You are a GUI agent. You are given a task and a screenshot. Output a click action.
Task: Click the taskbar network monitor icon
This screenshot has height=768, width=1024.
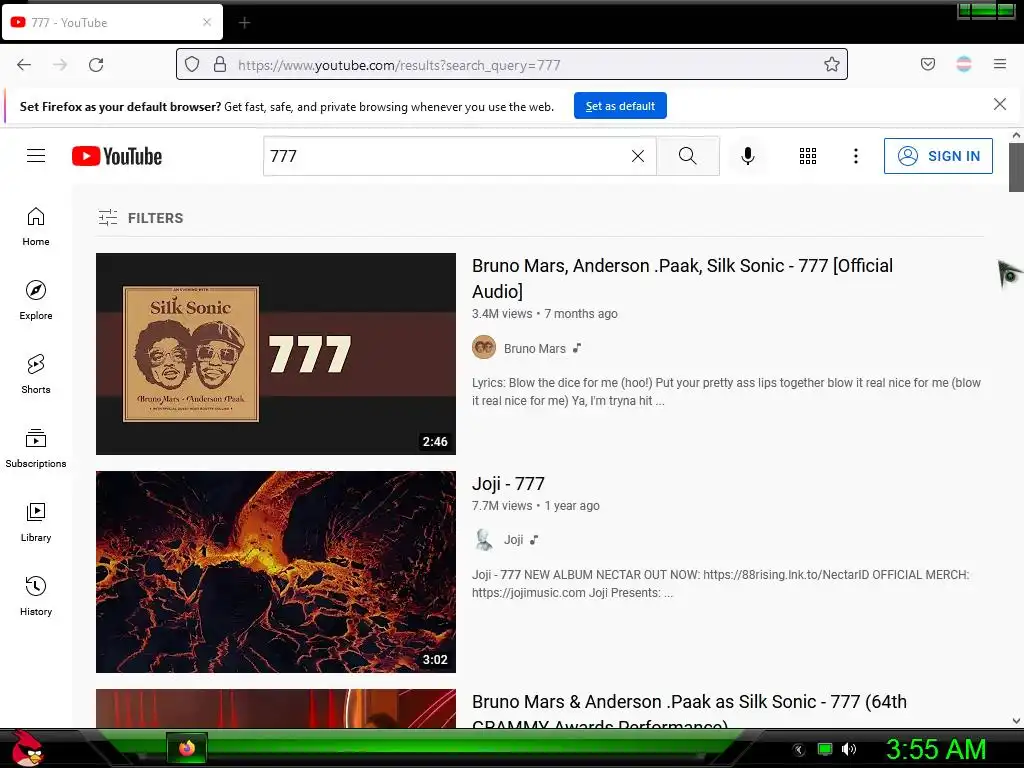(825, 749)
